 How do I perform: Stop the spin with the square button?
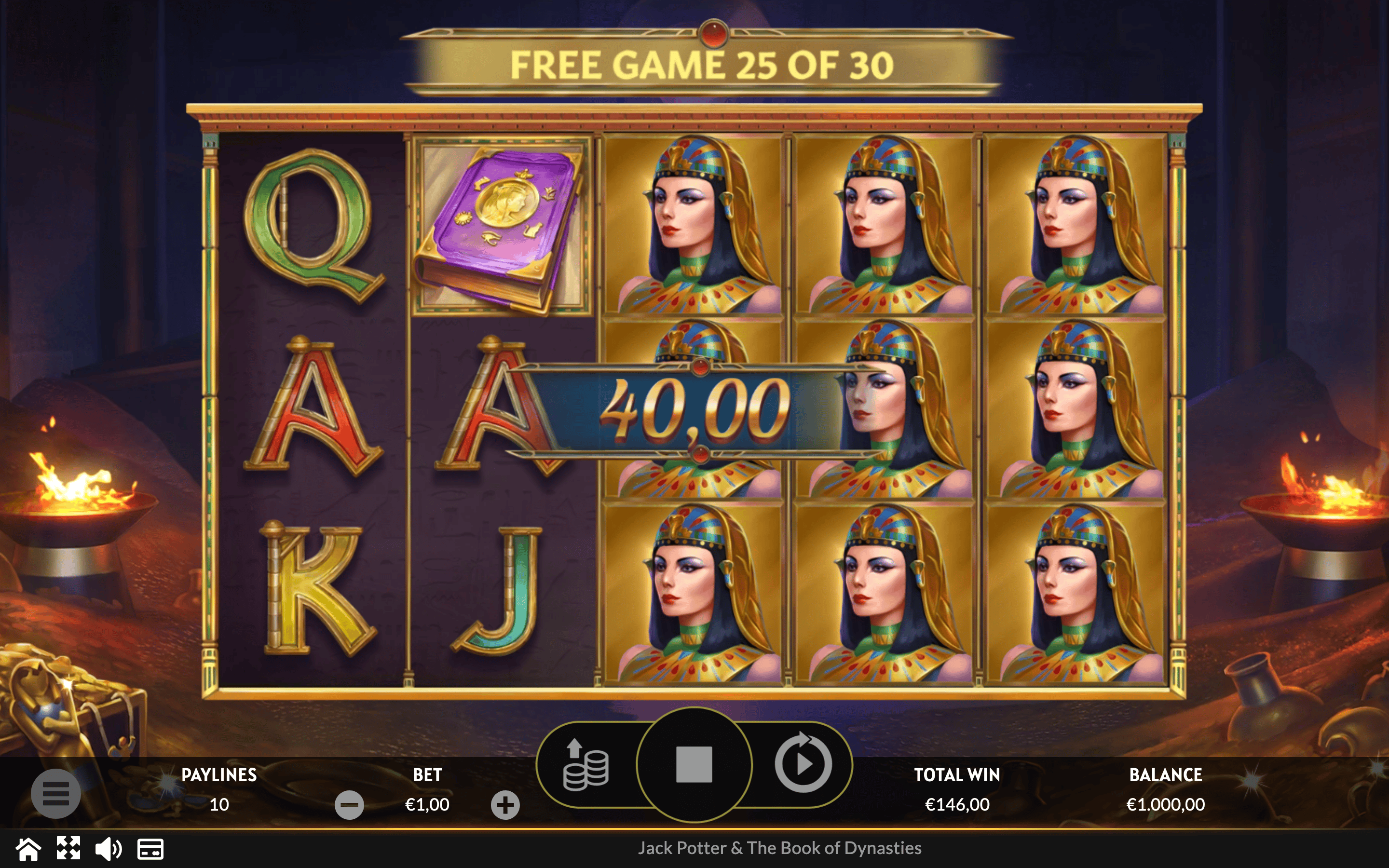694,765
